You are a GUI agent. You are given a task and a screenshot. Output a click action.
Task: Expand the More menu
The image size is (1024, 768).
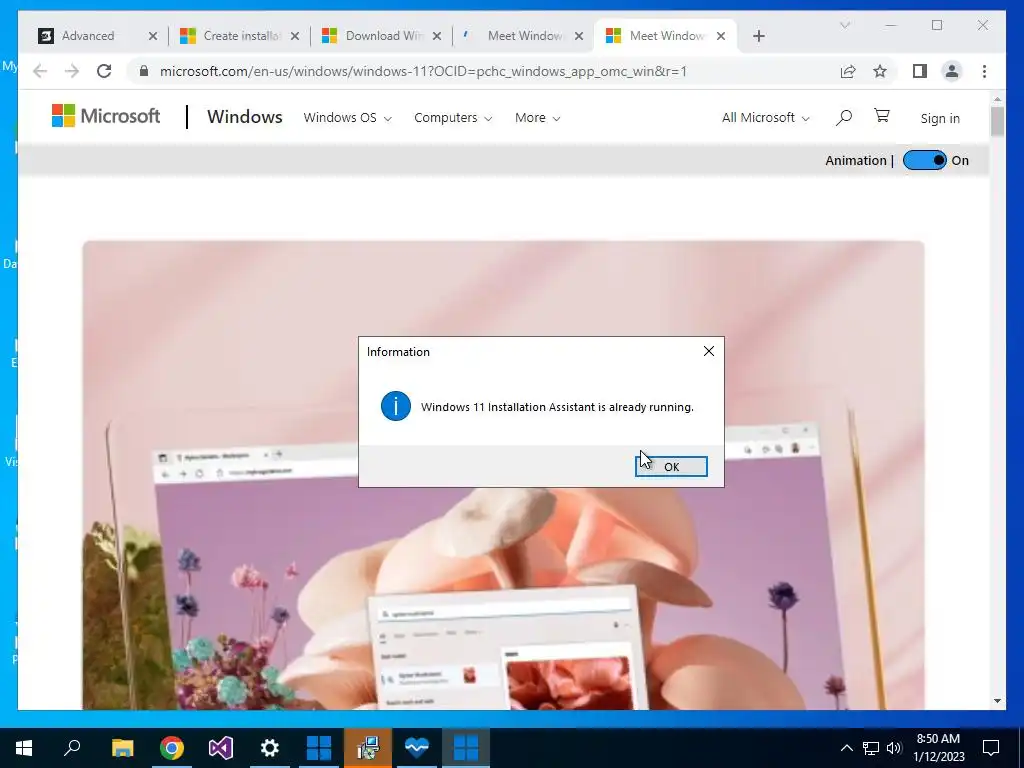[x=537, y=118]
